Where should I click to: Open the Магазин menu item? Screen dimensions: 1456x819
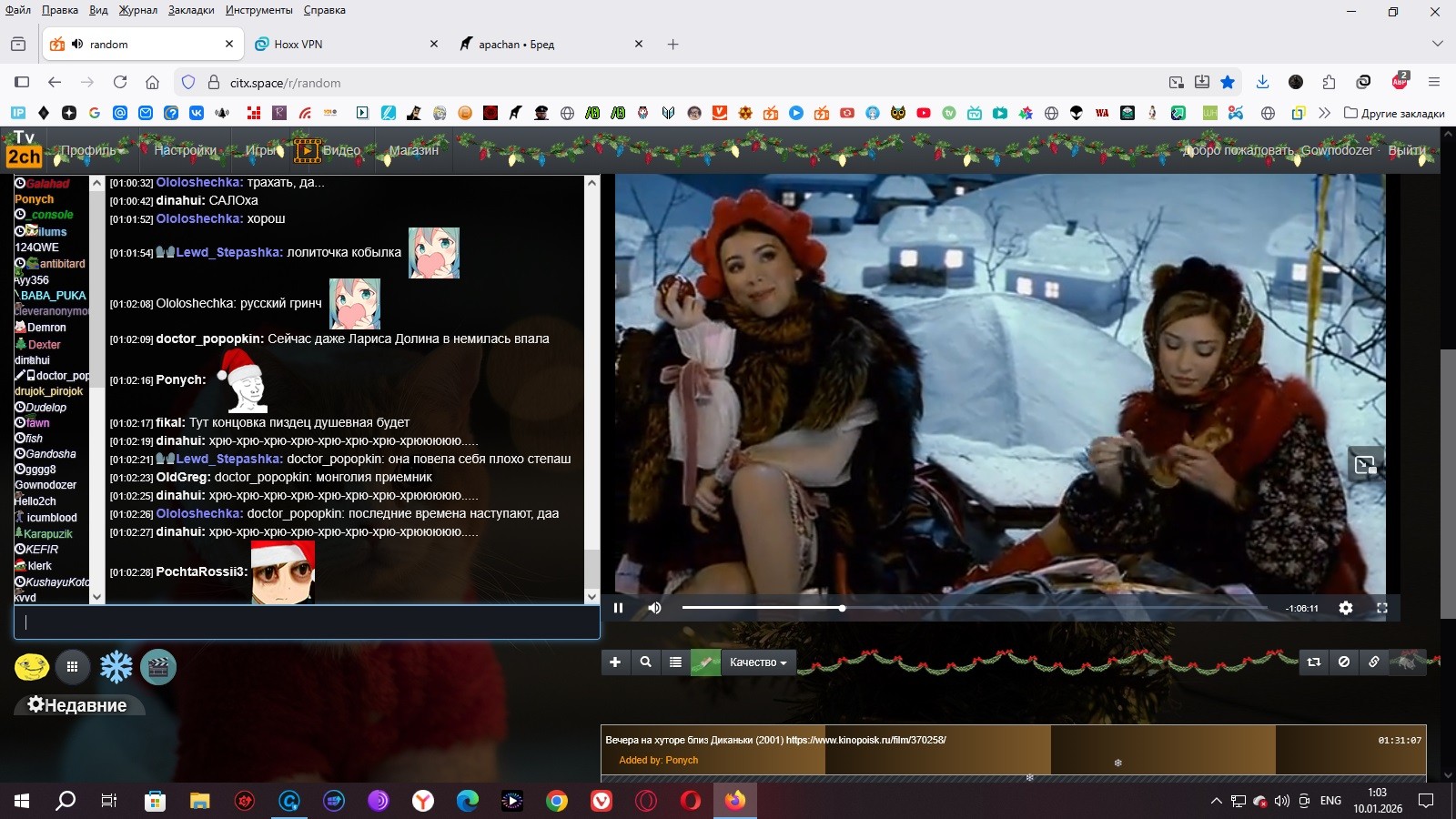413,150
